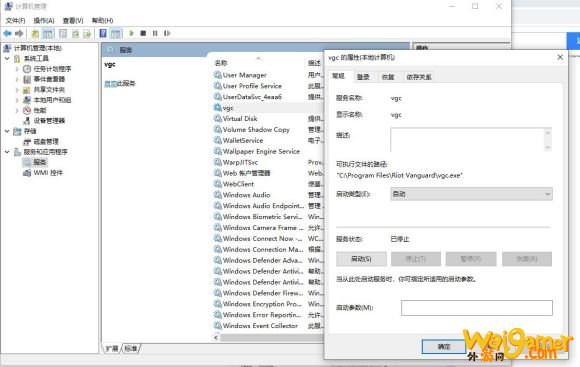
Task: Click the Up one level folder icon
Action: (35, 34)
